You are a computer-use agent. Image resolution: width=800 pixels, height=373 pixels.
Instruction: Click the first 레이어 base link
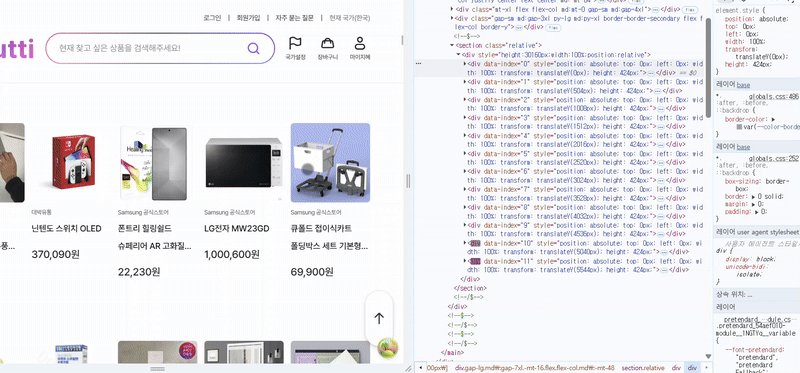pos(743,85)
